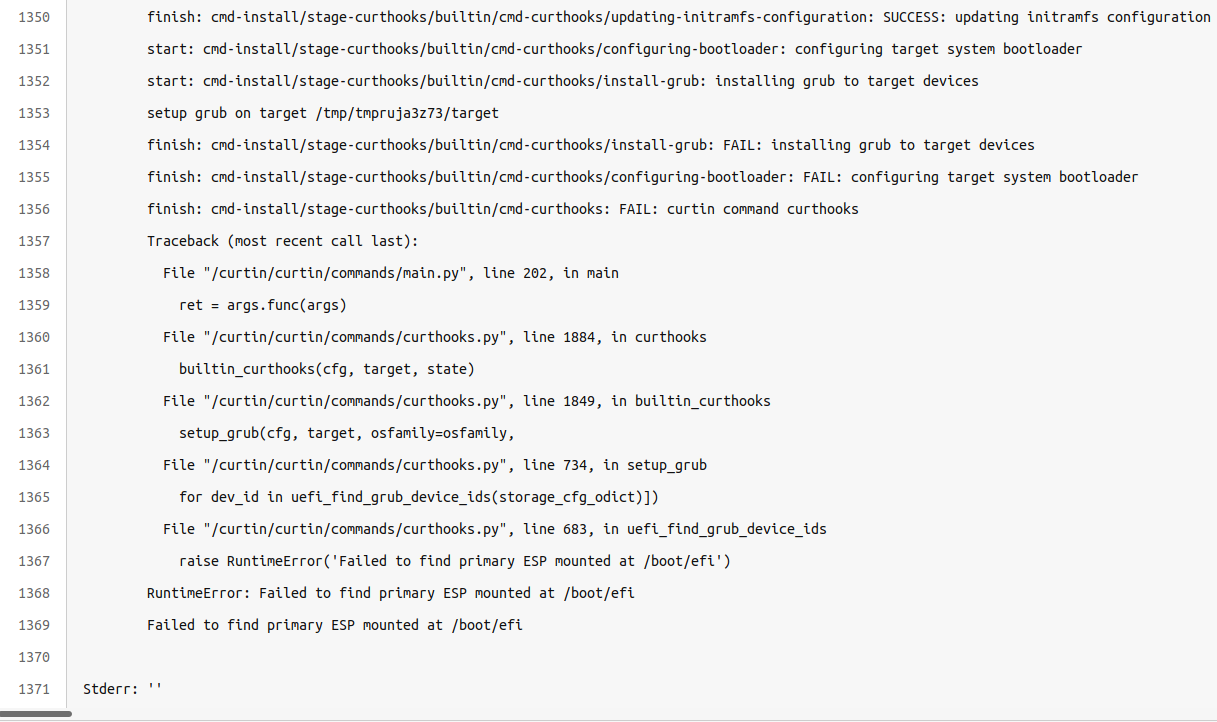Click line number 1355
1217x722 pixels.
point(34,177)
